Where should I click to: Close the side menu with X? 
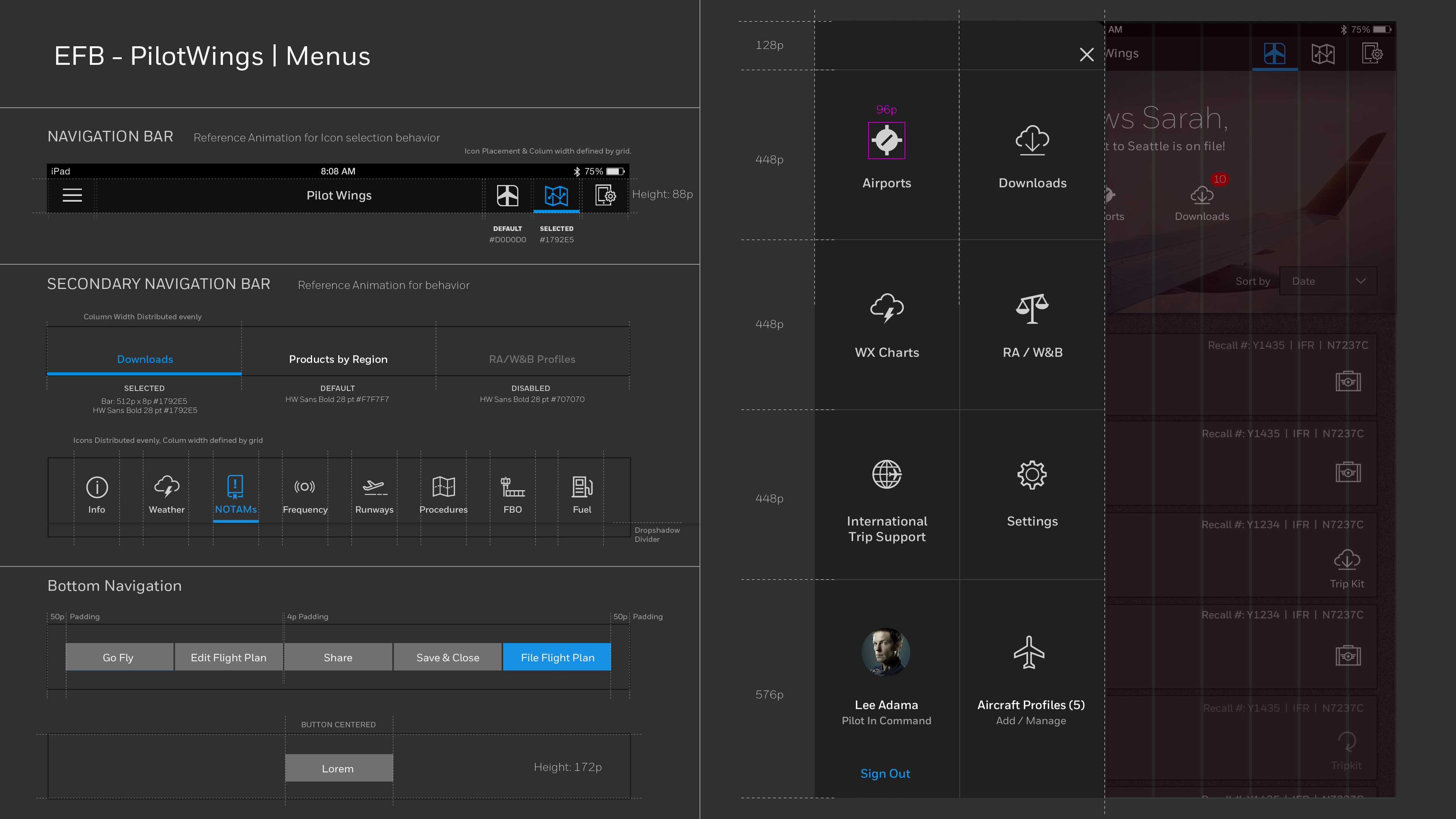point(1086,55)
